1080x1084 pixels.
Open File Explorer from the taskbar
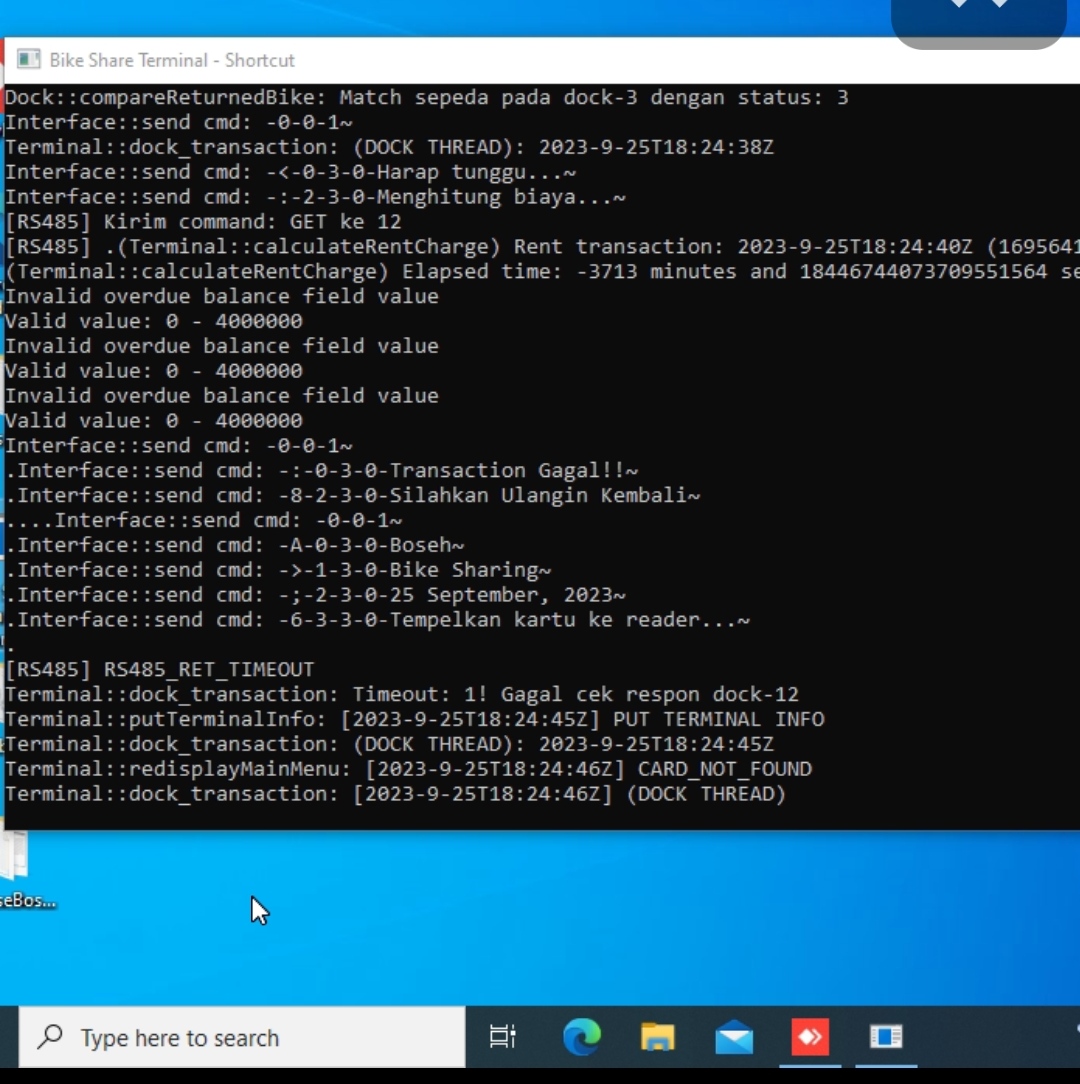pos(657,1037)
